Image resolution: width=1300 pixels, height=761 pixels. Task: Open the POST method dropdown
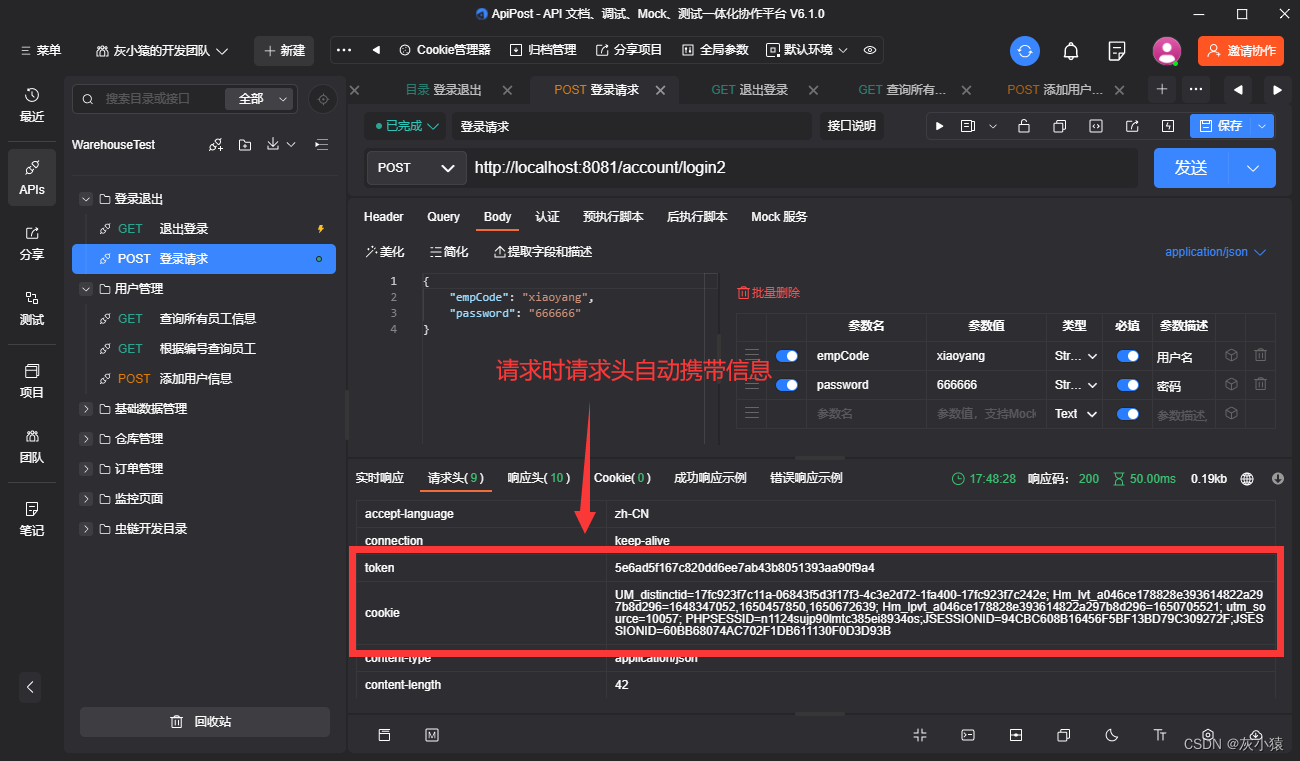[x=416, y=168]
